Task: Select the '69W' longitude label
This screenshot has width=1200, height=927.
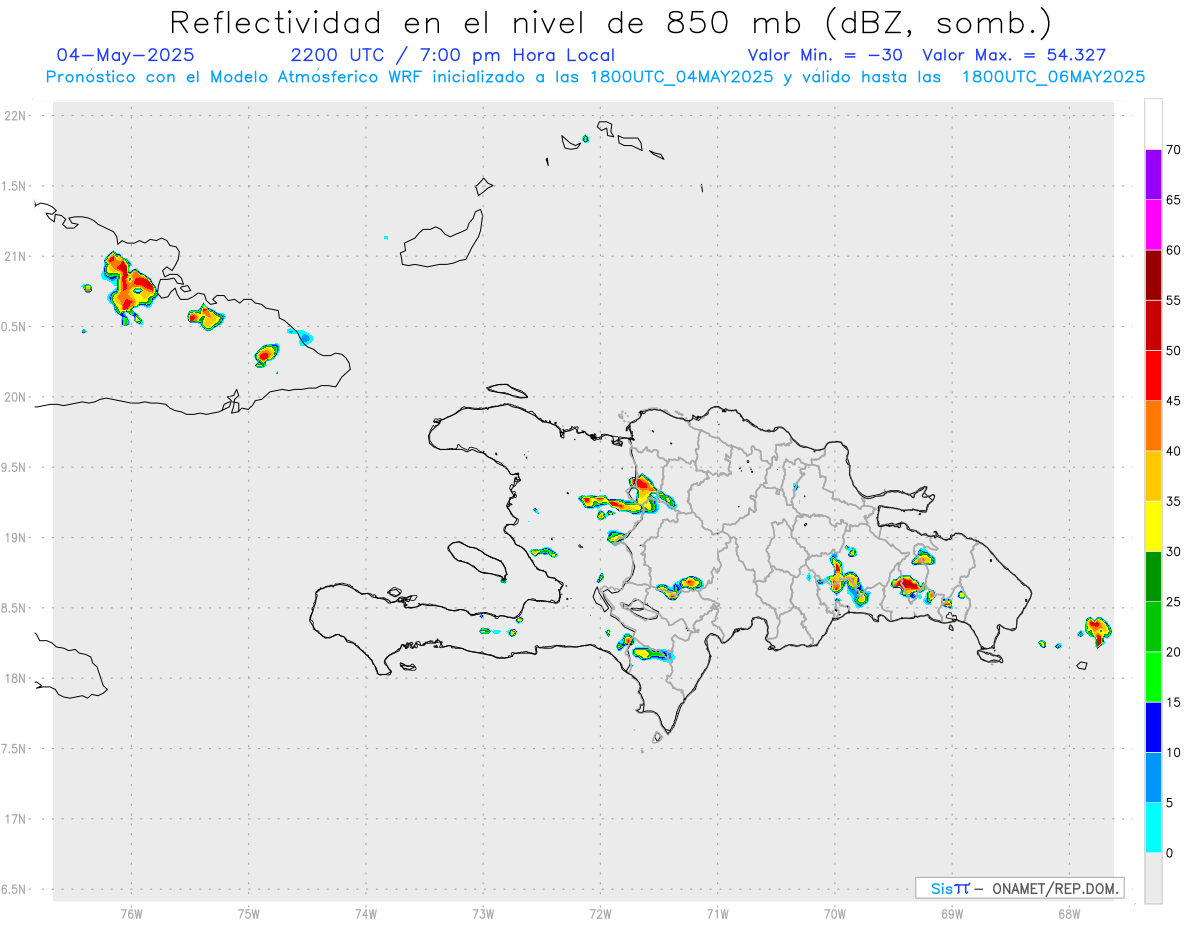Action: tap(952, 913)
